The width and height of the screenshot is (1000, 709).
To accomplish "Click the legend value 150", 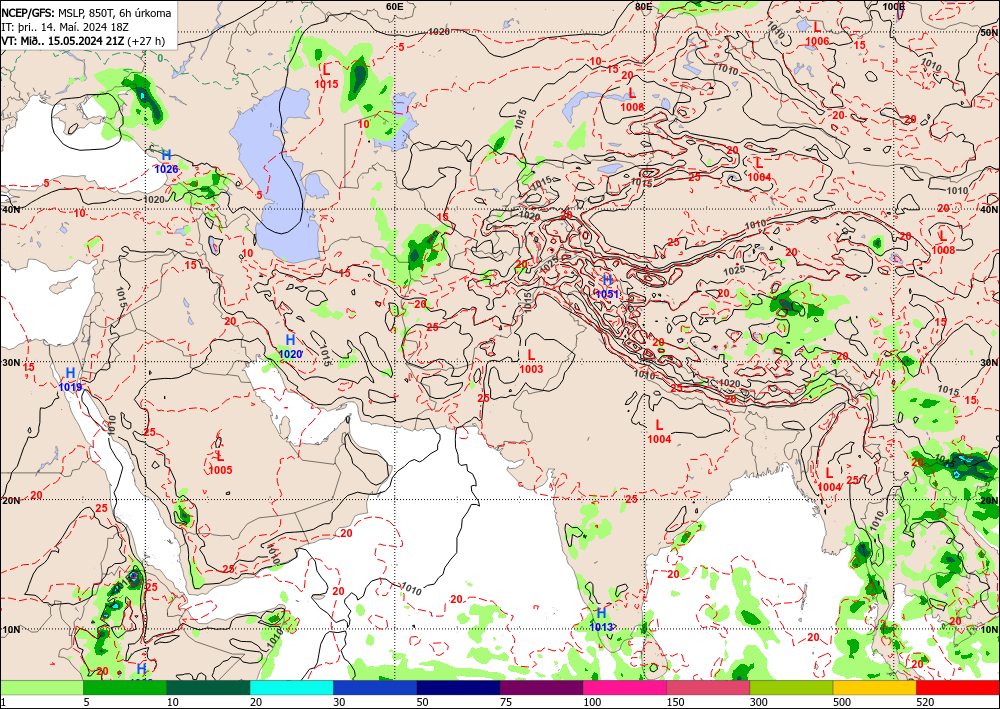I will point(675,703).
